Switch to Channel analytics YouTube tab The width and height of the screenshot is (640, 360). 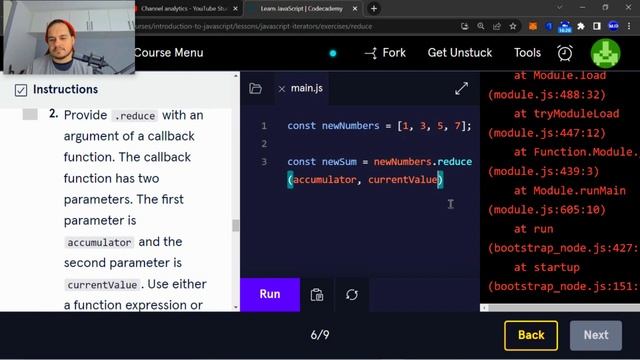coord(184,9)
